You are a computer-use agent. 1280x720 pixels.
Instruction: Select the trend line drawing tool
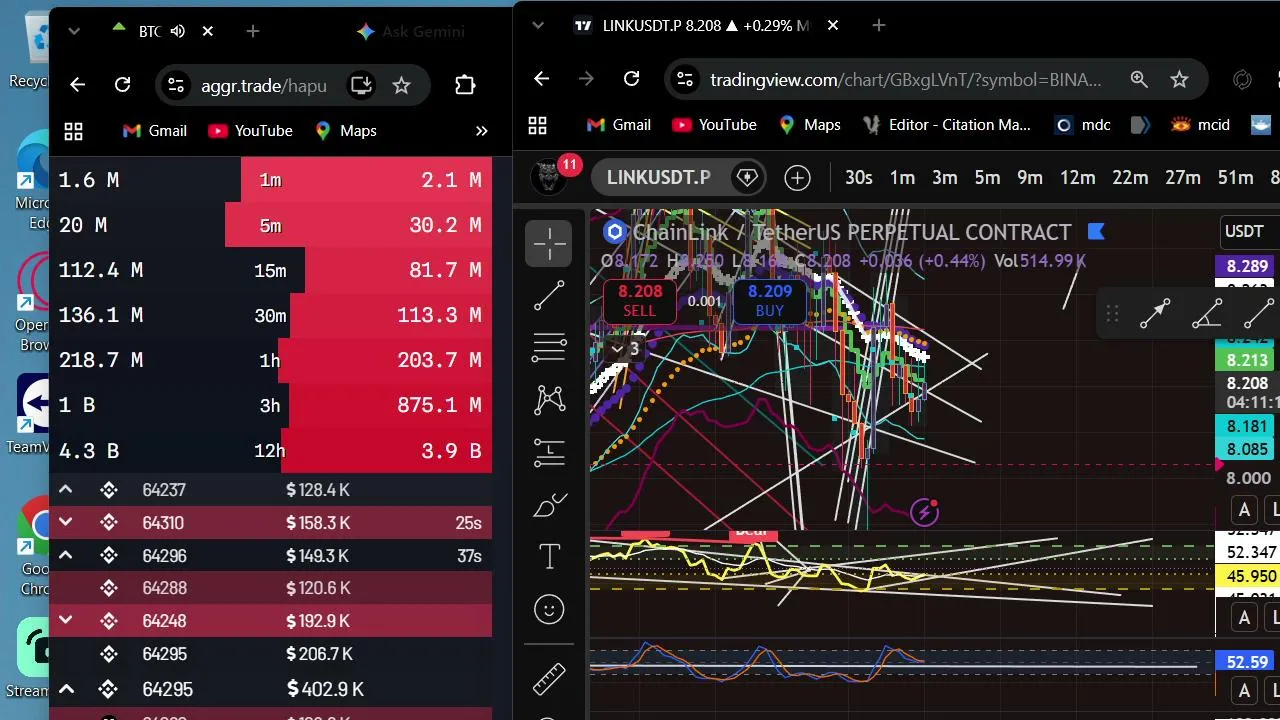pos(549,296)
